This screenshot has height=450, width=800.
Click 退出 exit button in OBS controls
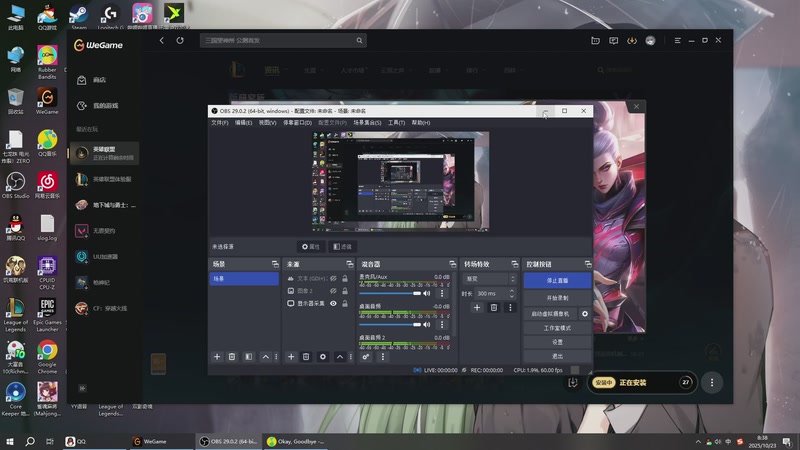[557, 356]
